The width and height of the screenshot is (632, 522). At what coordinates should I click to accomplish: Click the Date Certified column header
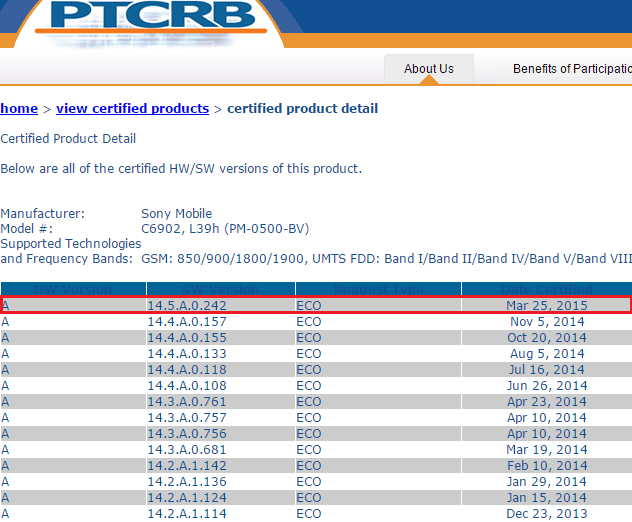click(547, 289)
